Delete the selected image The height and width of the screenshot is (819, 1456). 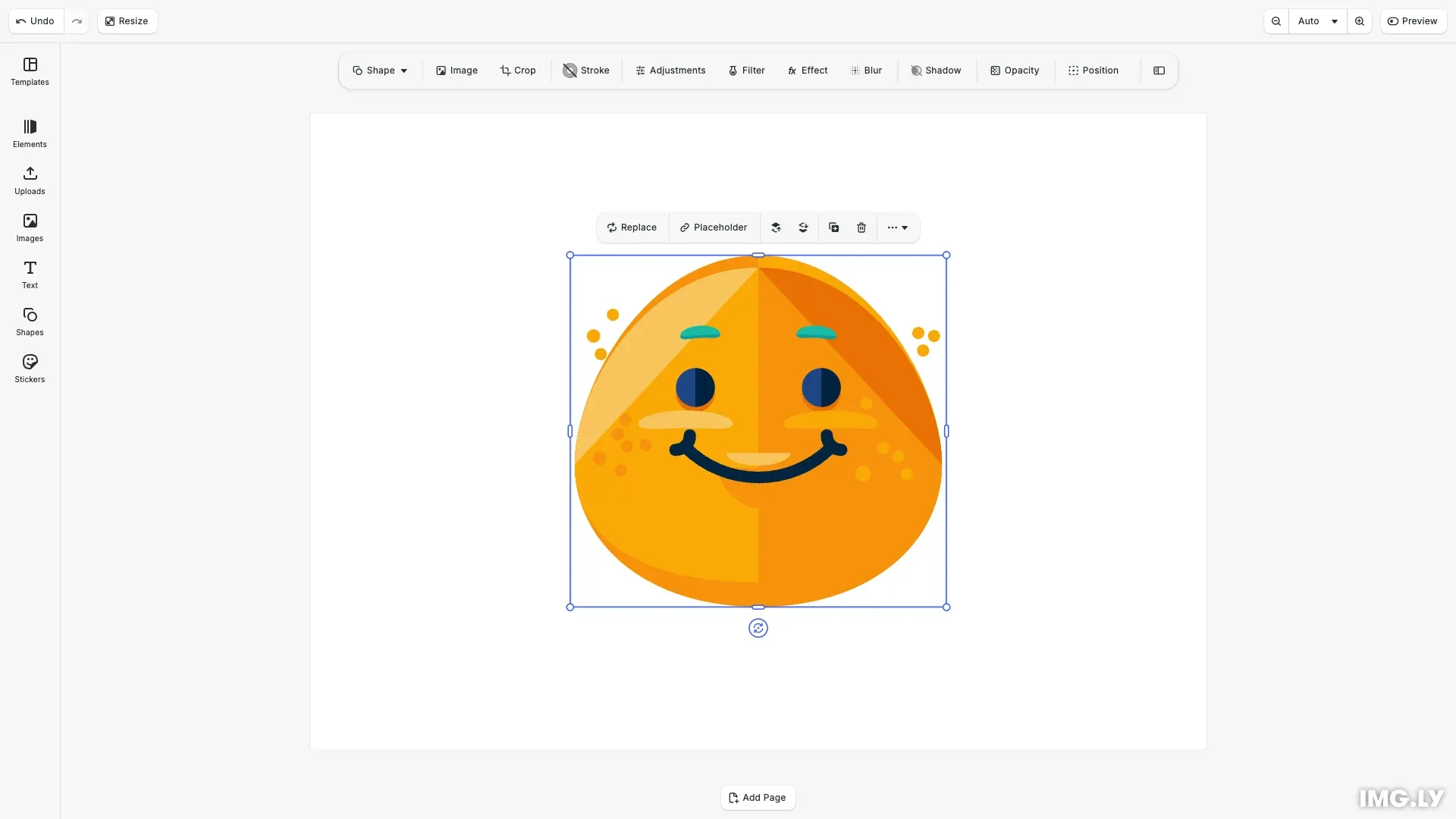pyautogui.click(x=861, y=227)
